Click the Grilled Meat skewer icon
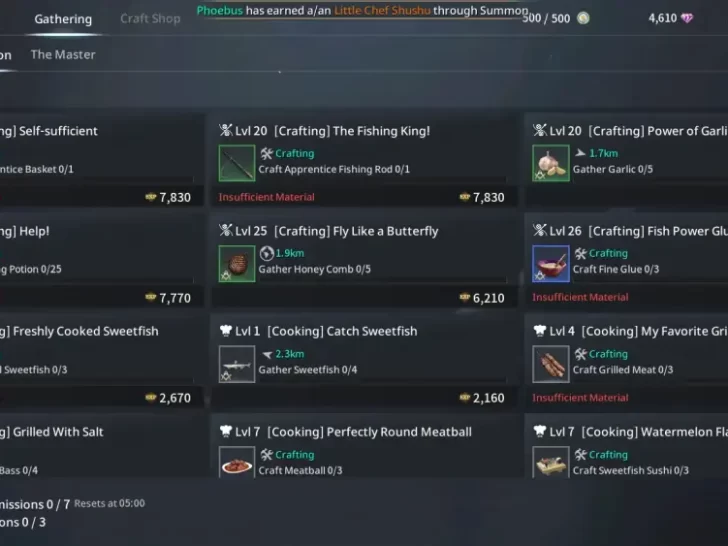 551,364
